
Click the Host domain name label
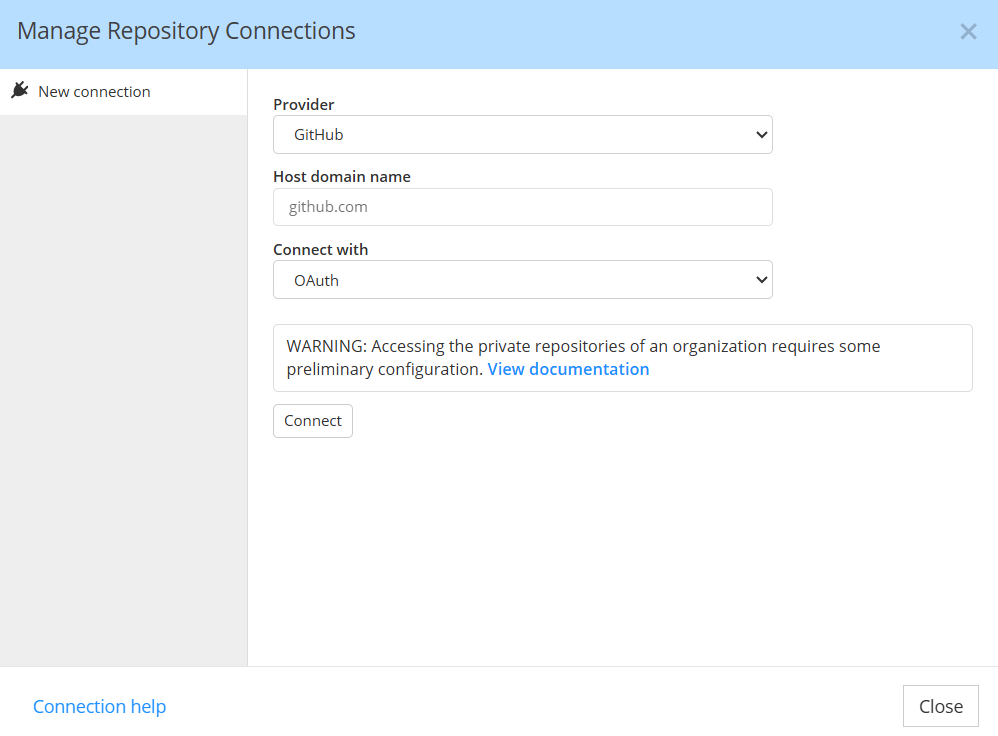click(342, 176)
